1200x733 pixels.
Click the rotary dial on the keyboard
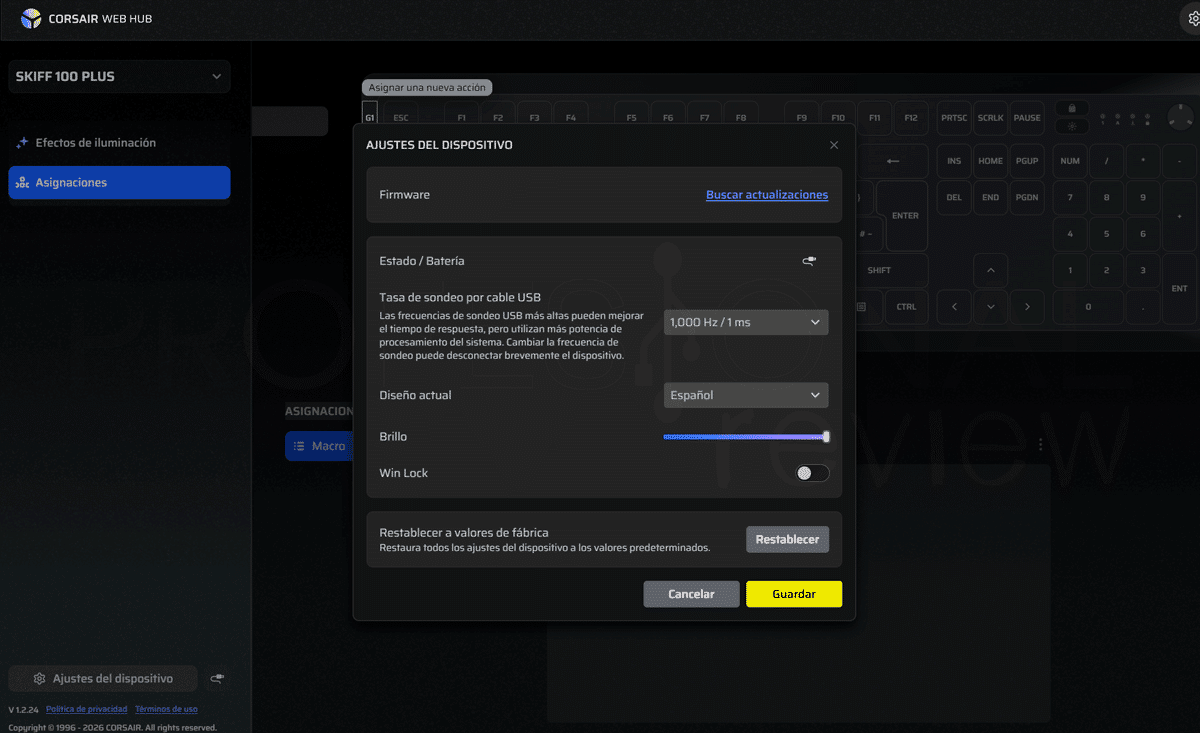pyautogui.click(x=1181, y=117)
